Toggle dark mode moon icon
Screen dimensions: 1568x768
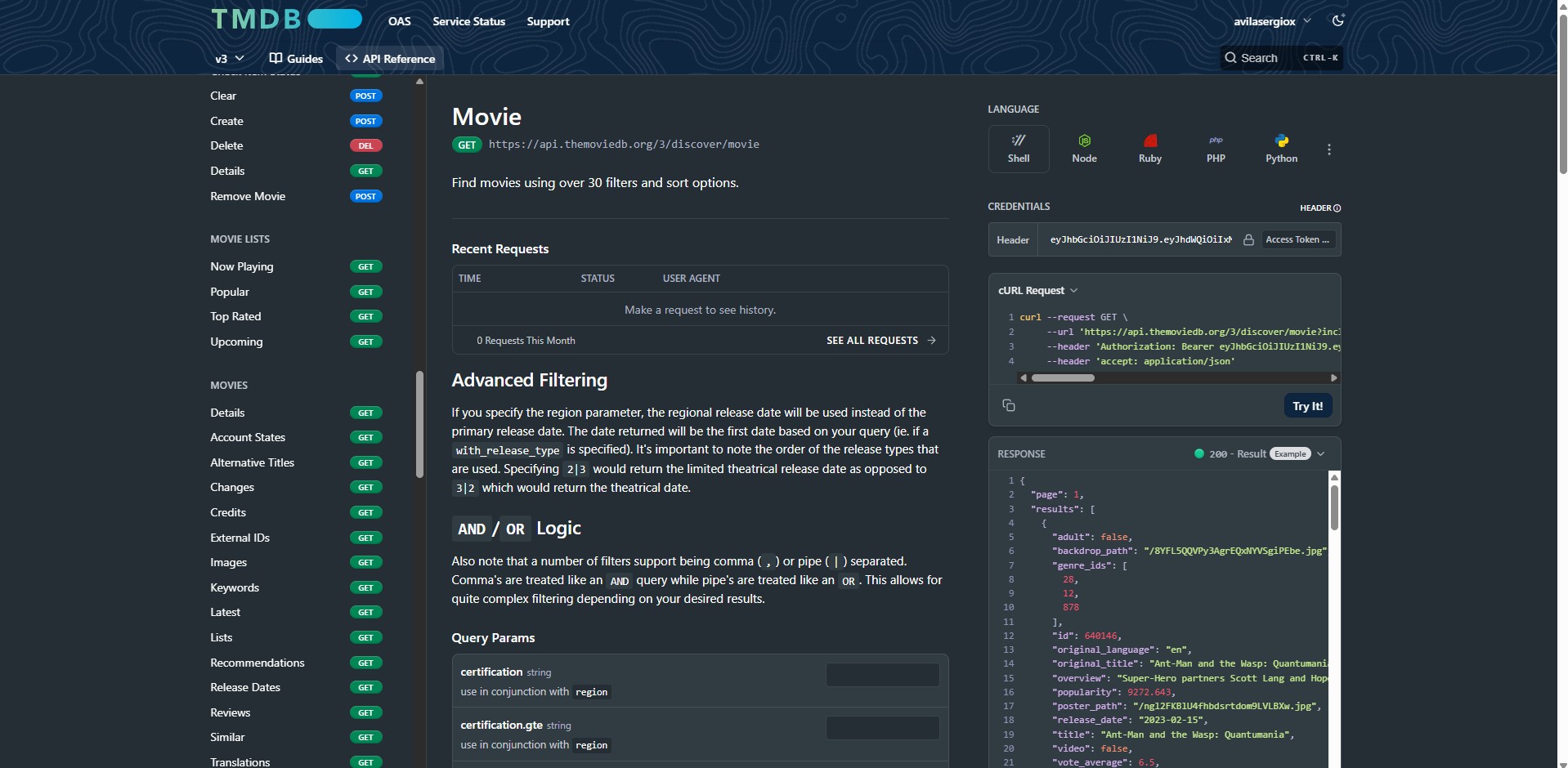point(1338,20)
